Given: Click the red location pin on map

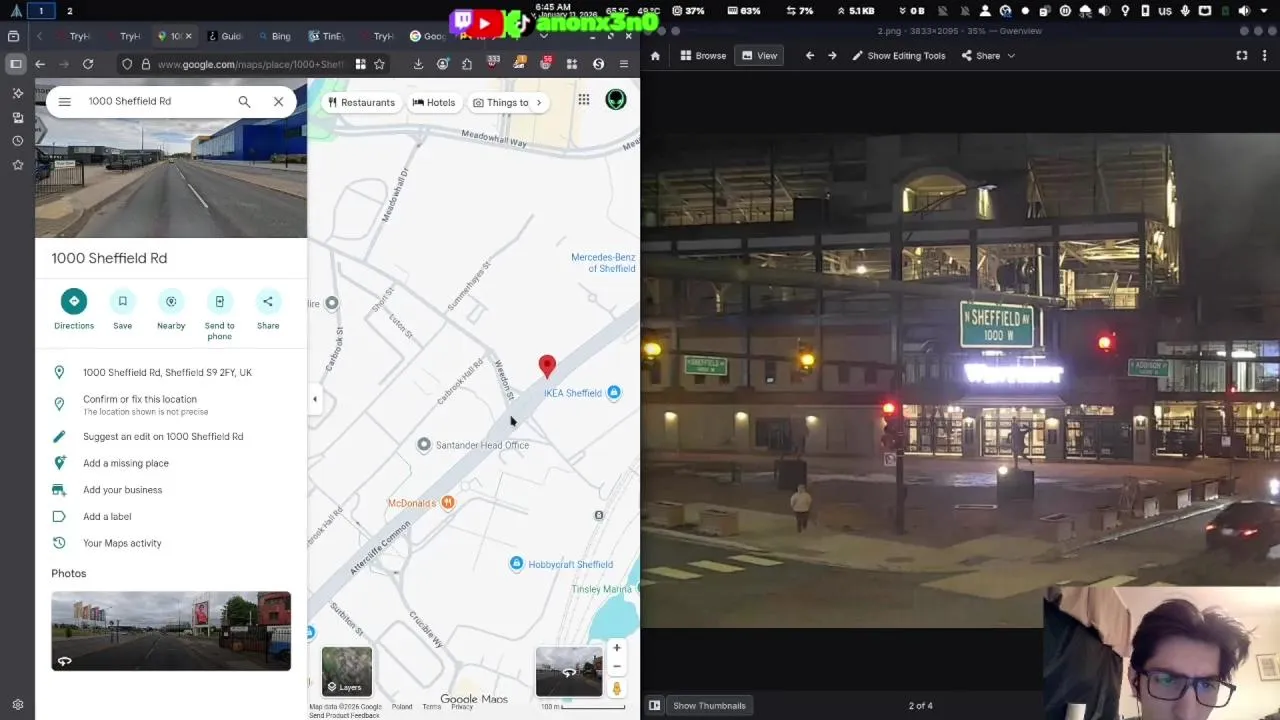Looking at the screenshot, I should pos(547,367).
